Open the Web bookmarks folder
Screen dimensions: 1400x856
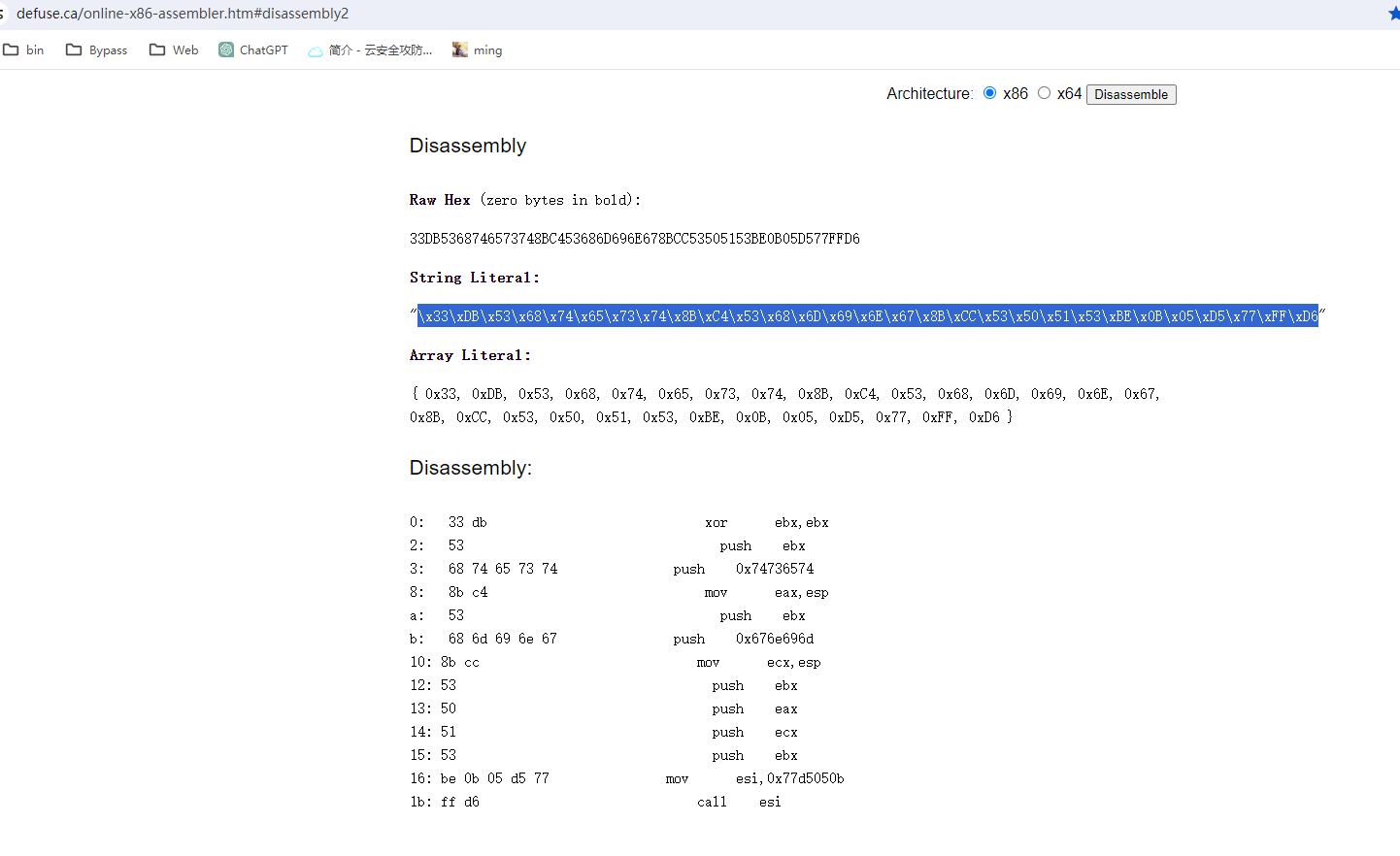point(174,50)
